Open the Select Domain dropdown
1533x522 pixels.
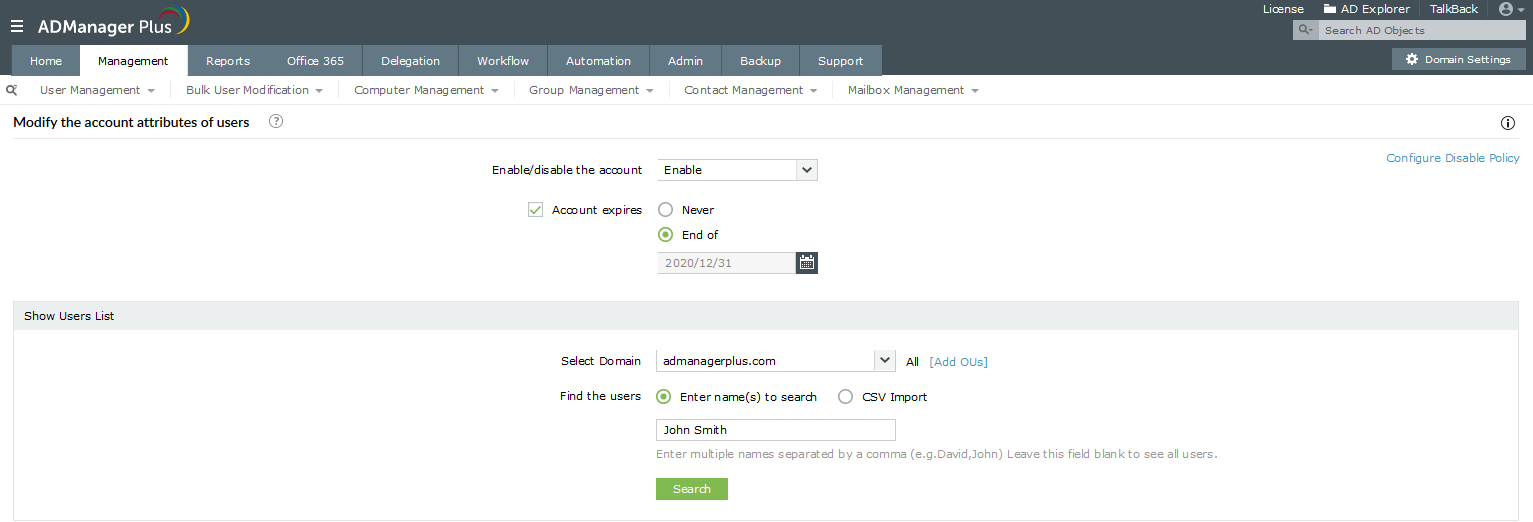775,361
